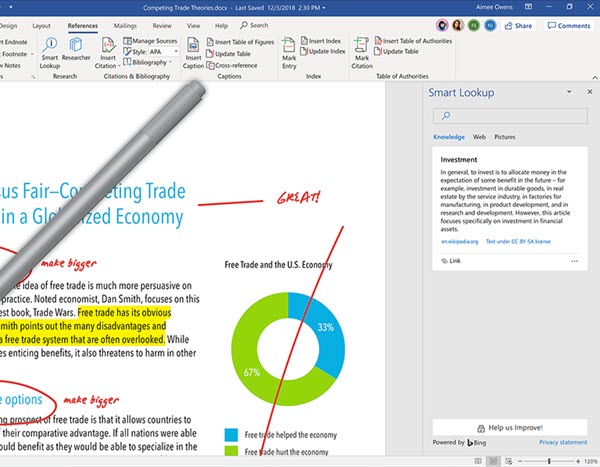Select the Web tab in Smart Lookup
This screenshot has width=600, height=467.
(479, 137)
